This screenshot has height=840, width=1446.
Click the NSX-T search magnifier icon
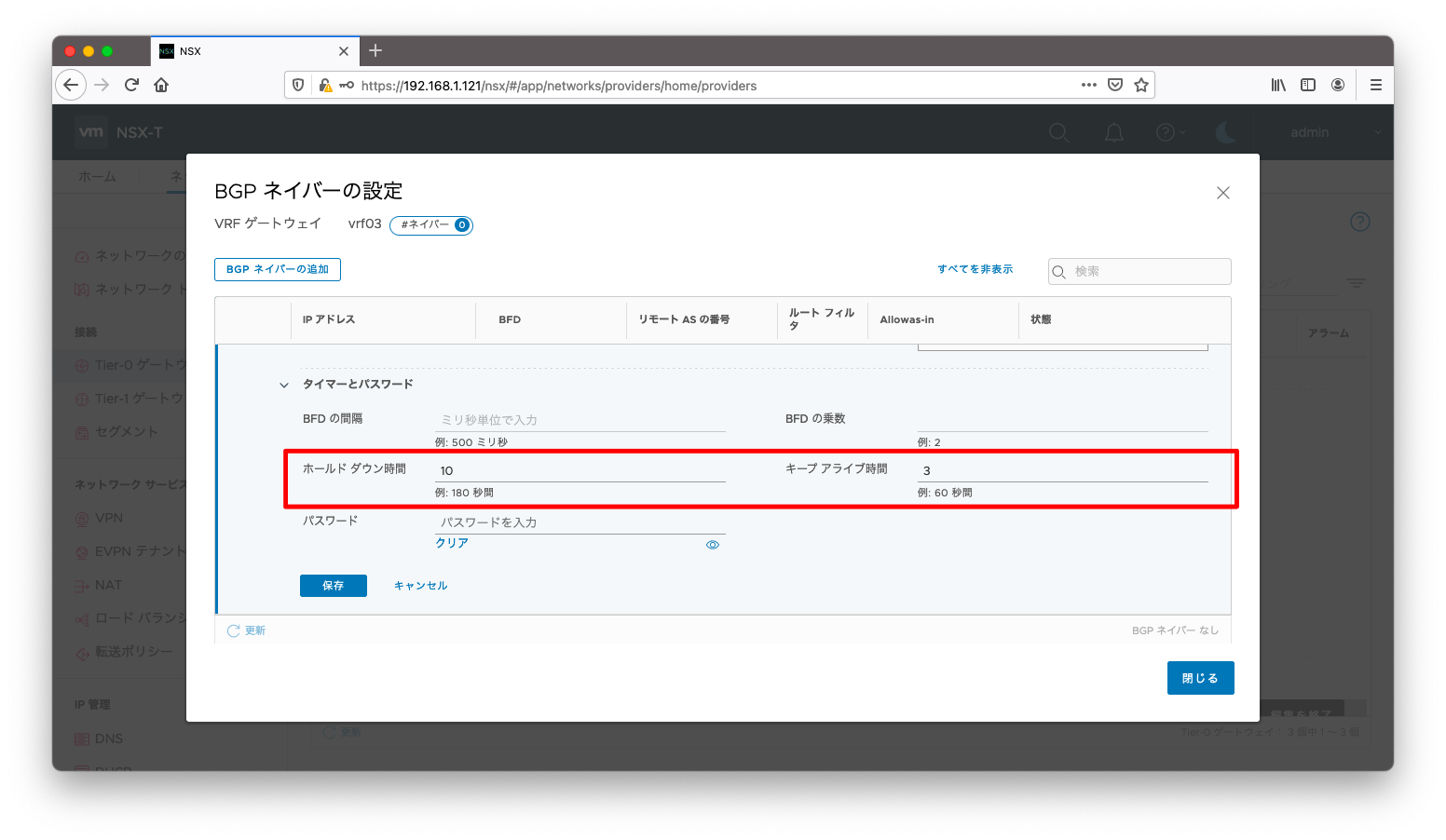(1059, 132)
